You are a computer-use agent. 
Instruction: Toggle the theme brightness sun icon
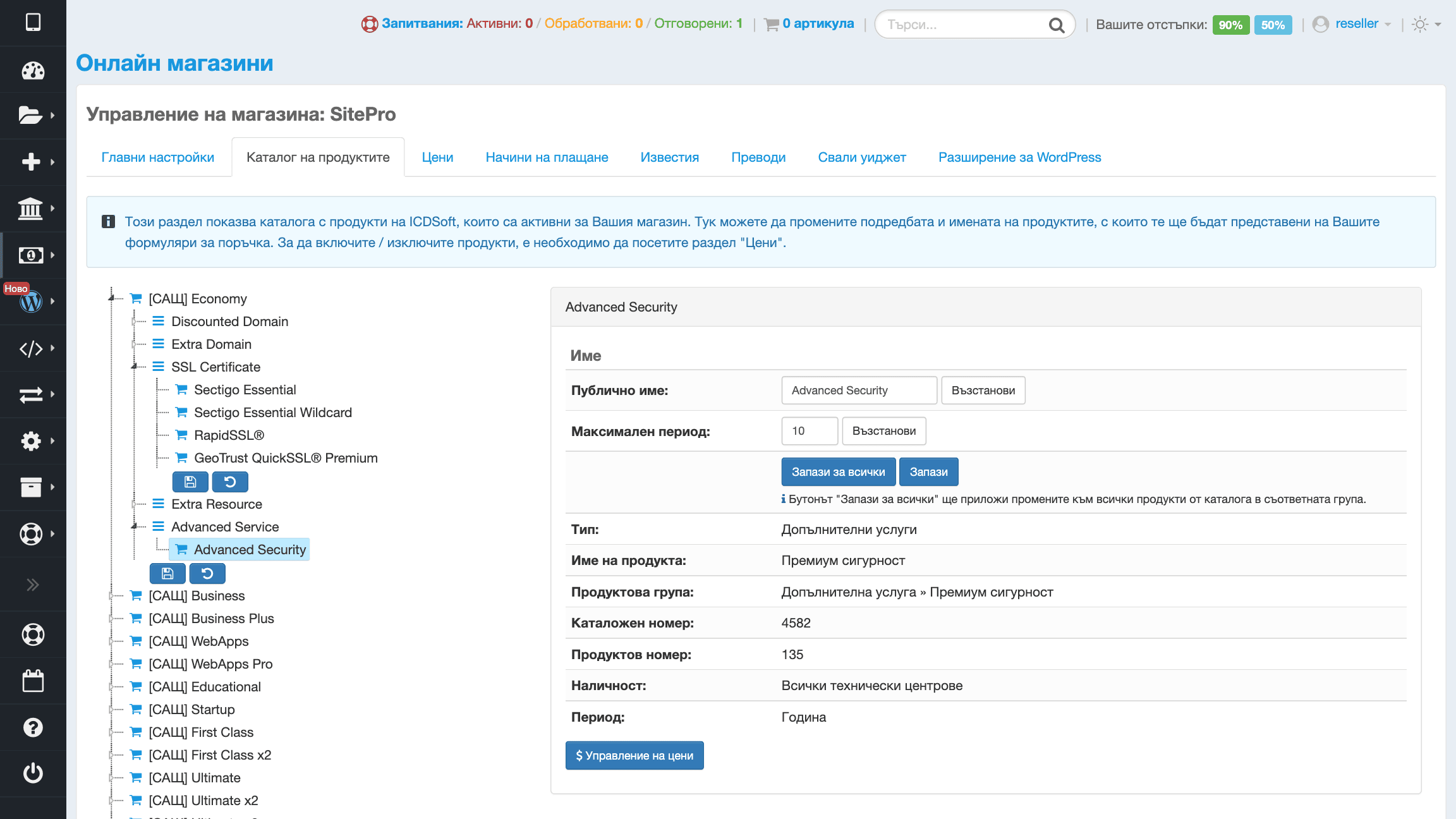click(1420, 25)
